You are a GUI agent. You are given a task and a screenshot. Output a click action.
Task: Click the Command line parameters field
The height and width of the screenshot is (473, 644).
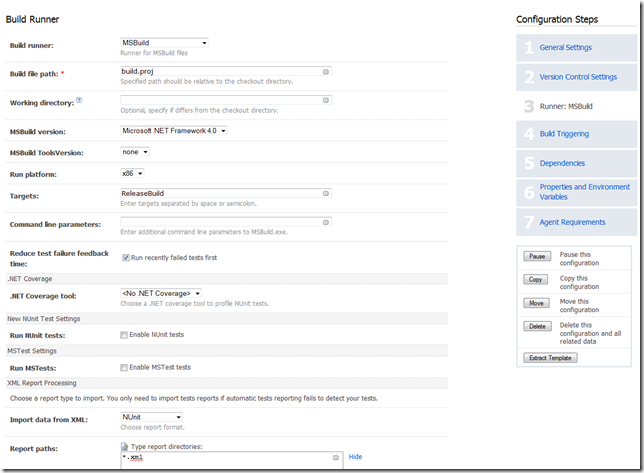[225, 222]
